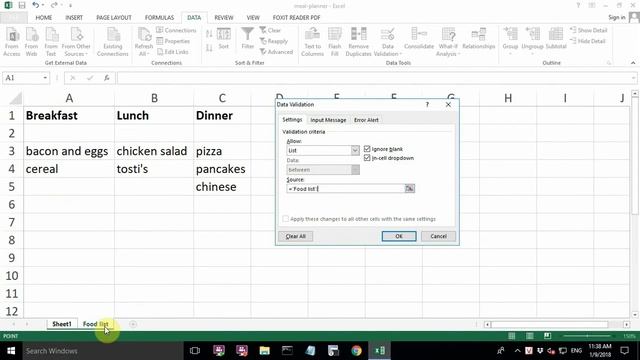640x360 pixels.
Task: Show hidden system tray icons
Action: tap(518, 351)
